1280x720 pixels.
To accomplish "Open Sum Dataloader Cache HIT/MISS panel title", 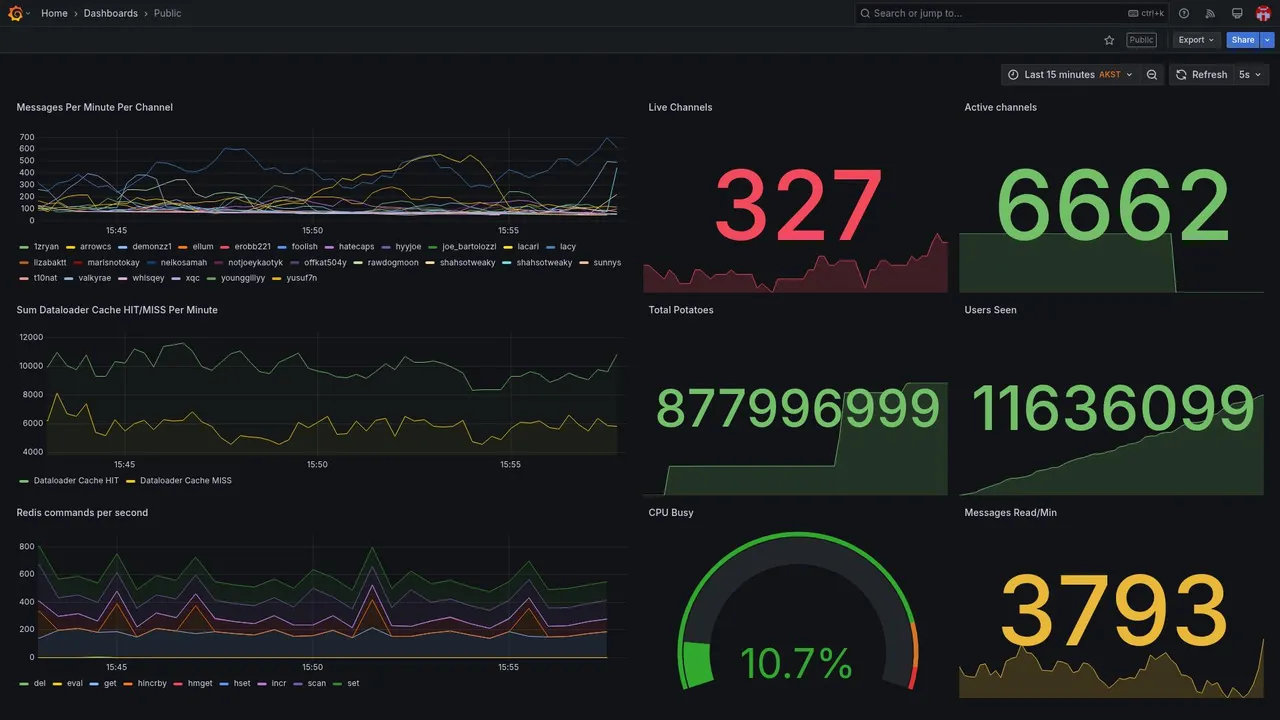I will (x=117, y=310).
